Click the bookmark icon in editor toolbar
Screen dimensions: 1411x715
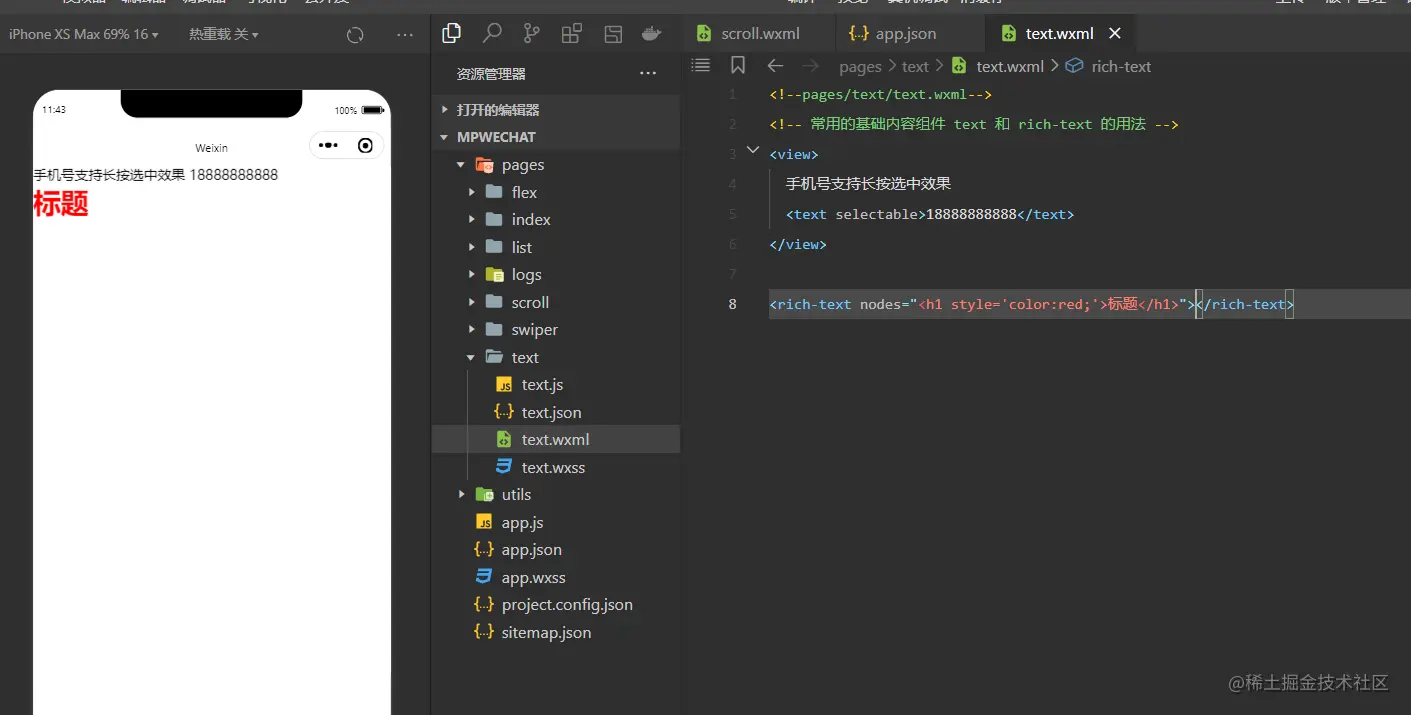(738, 65)
